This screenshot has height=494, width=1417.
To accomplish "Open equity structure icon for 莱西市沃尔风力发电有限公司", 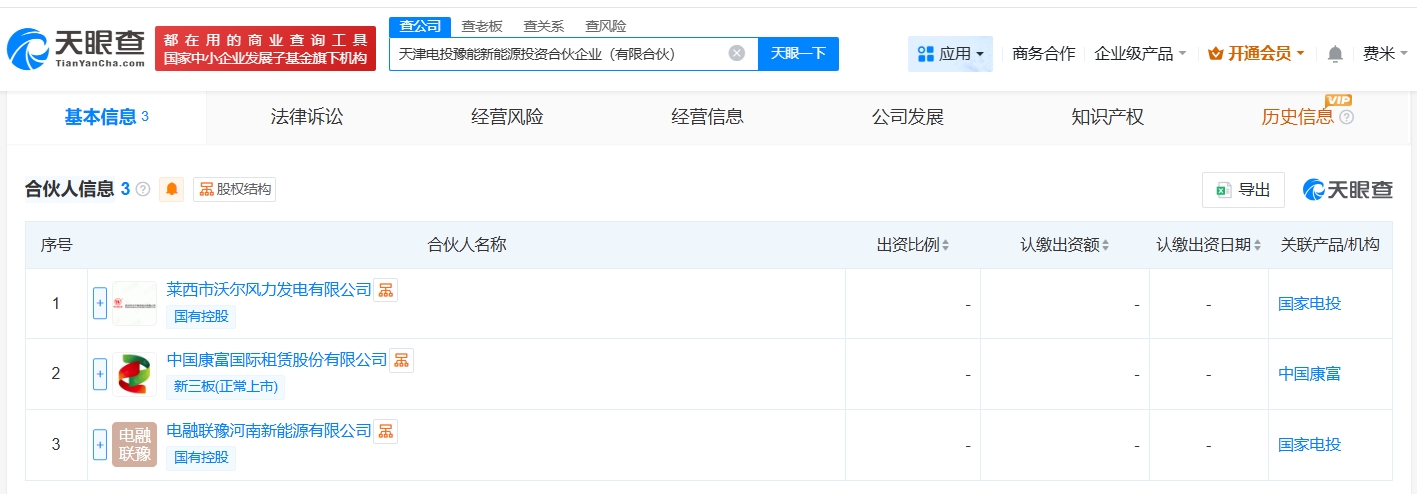I will point(386,290).
